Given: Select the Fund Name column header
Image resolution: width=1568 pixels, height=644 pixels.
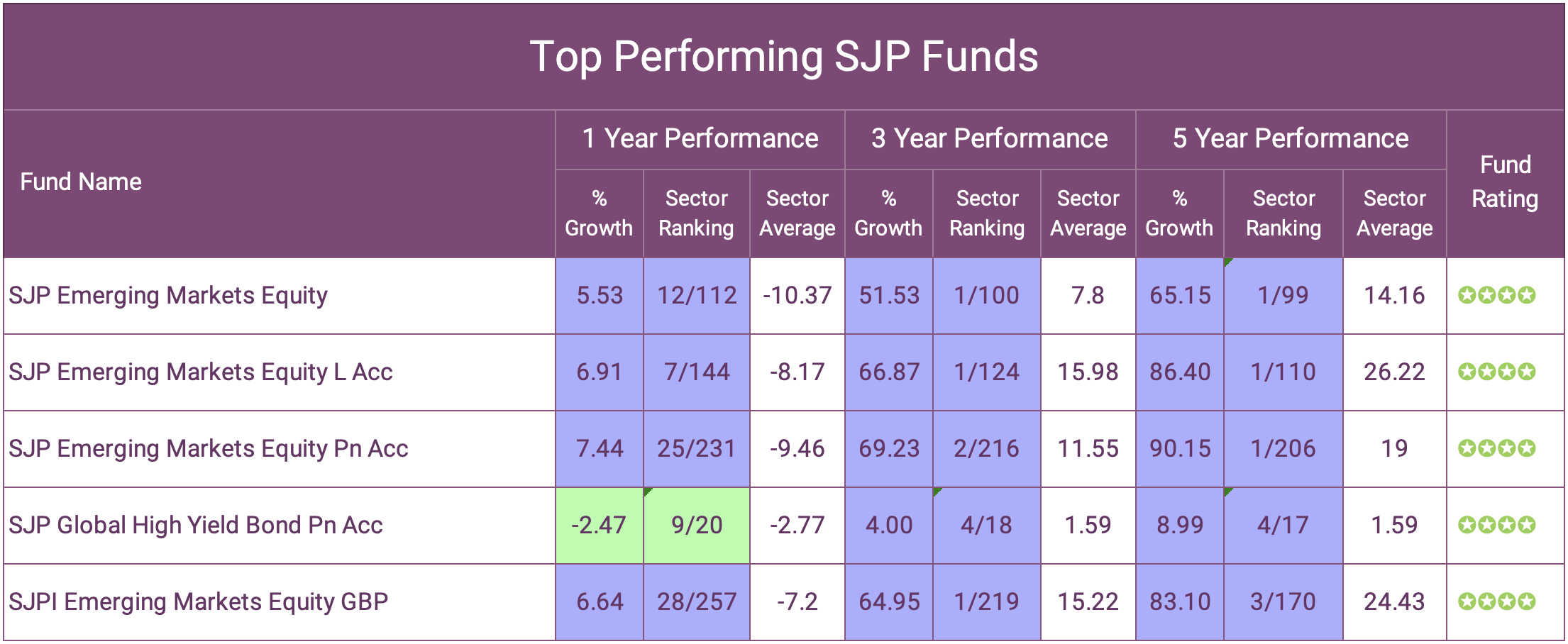Looking at the screenshot, I should coord(81,182).
